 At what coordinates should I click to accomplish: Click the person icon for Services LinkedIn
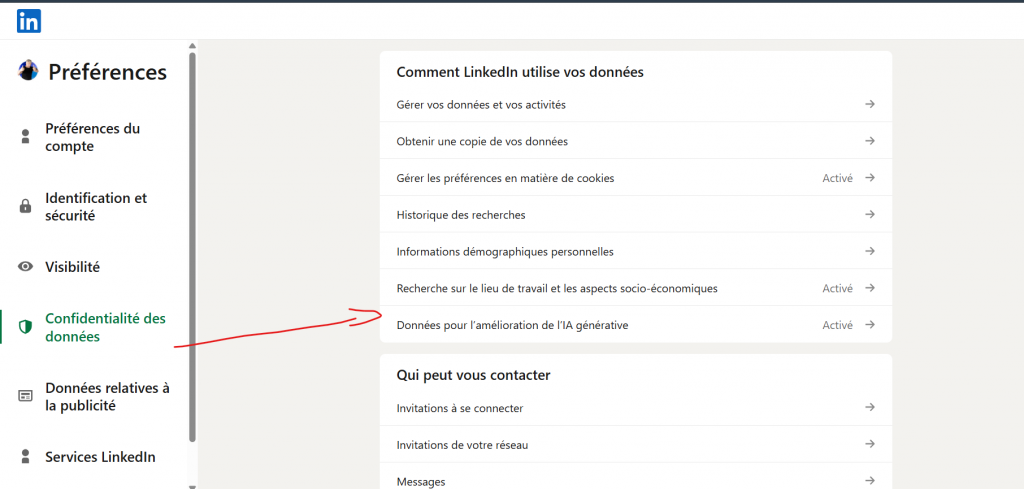(x=26, y=457)
